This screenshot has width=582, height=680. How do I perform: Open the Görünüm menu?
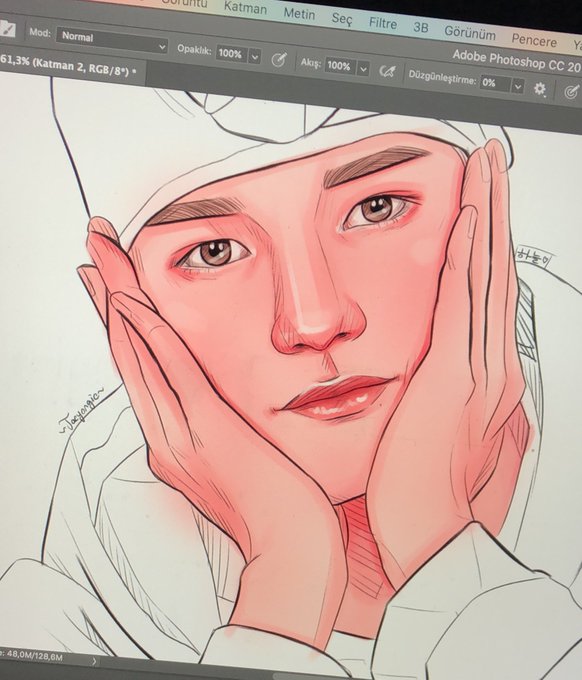[x=470, y=33]
